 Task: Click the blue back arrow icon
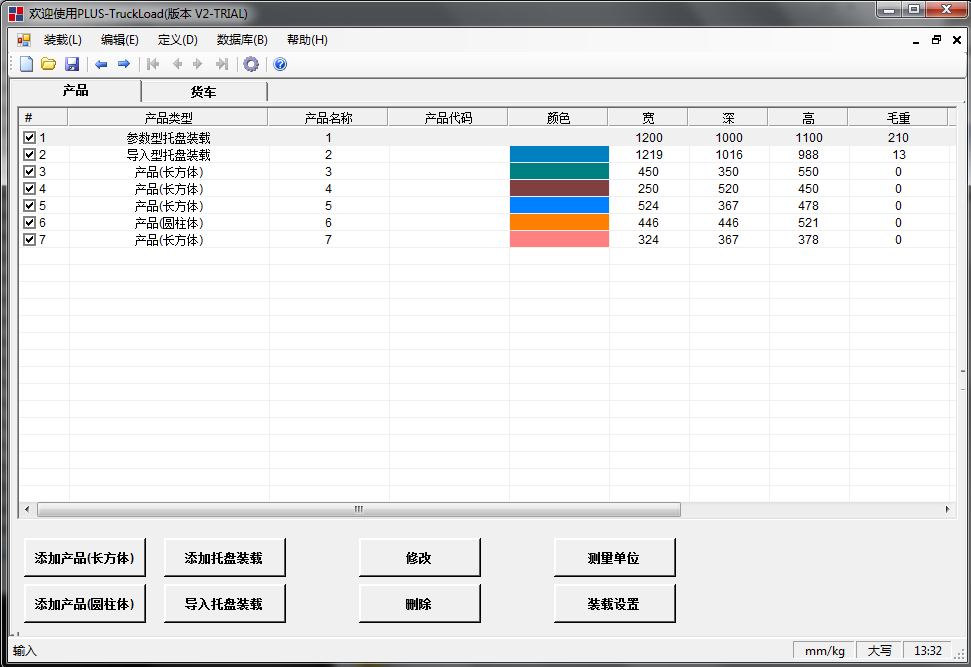(x=101, y=64)
